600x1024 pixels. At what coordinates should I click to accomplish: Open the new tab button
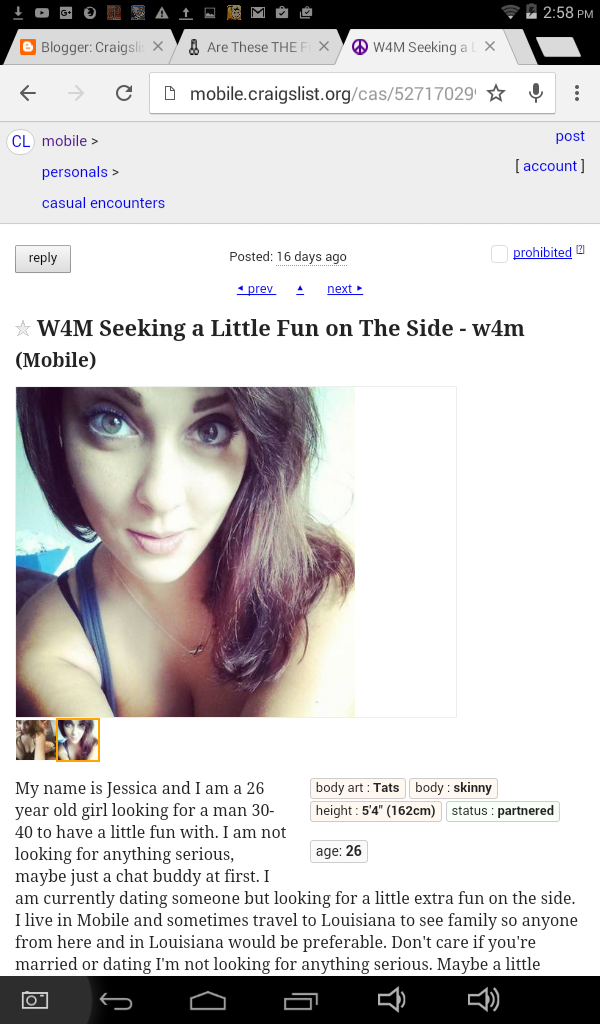[558, 47]
